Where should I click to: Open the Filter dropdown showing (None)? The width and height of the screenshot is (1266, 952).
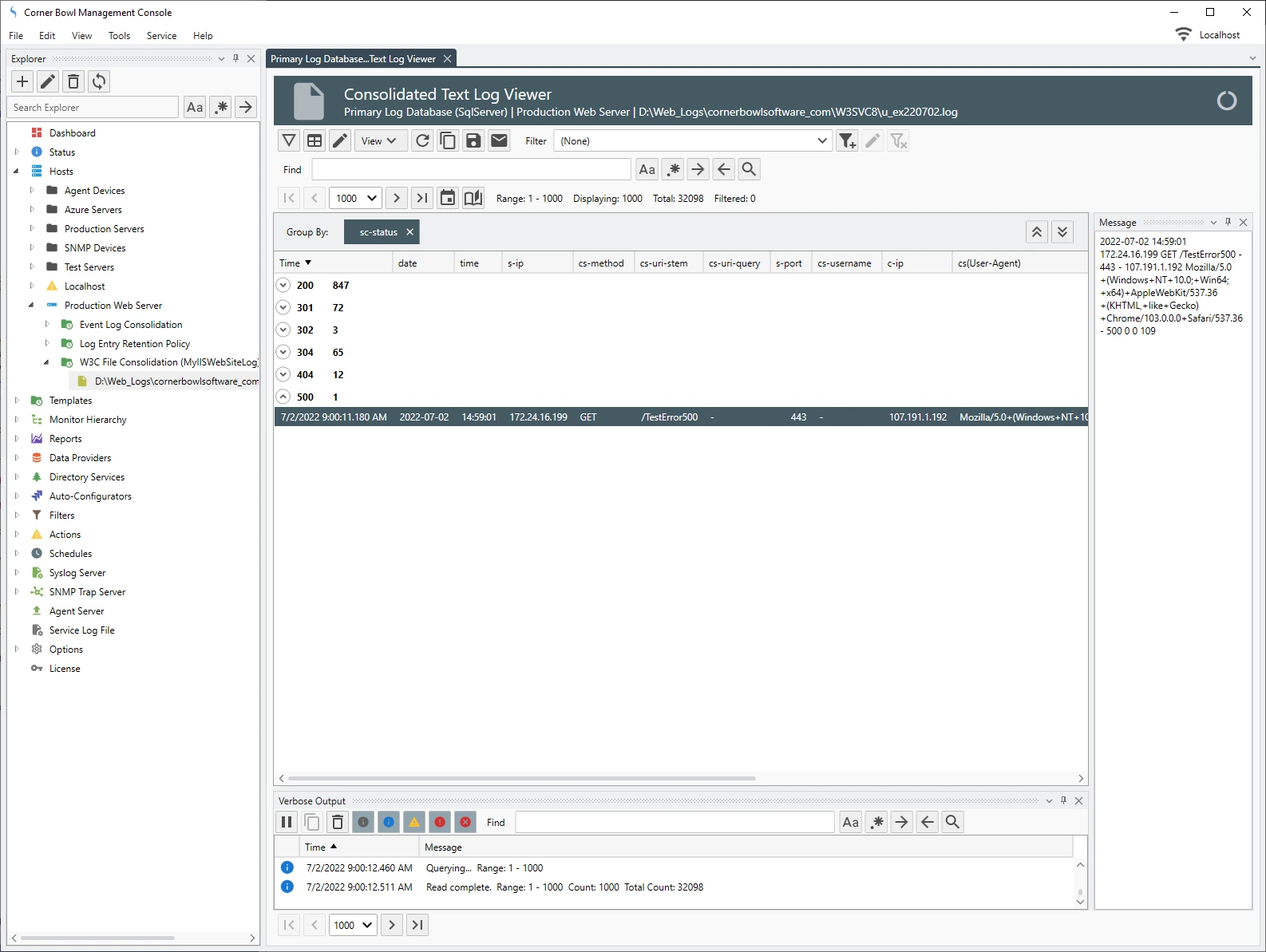tap(693, 141)
